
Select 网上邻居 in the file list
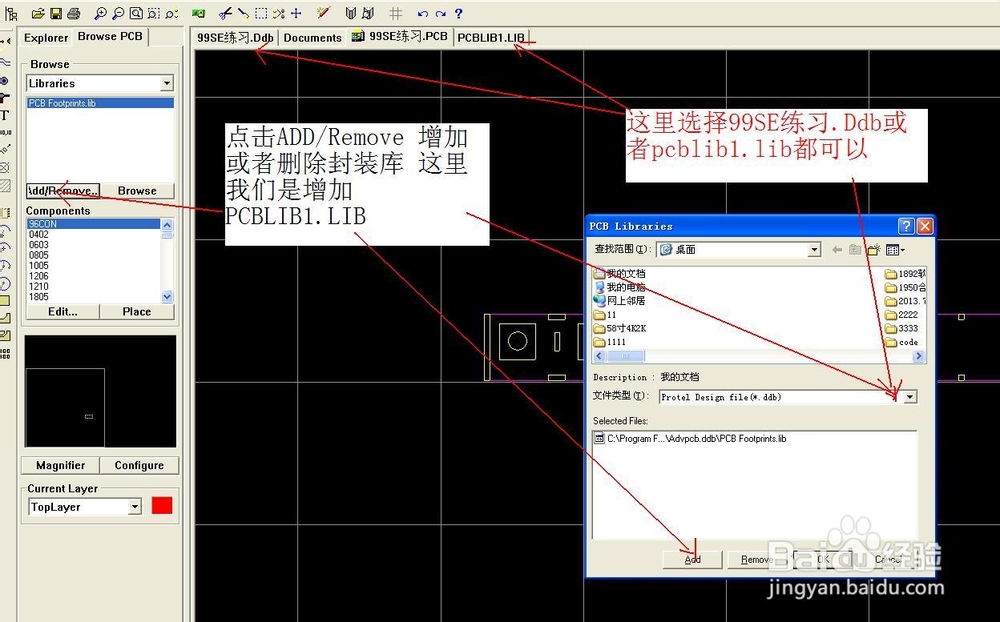tap(619, 300)
